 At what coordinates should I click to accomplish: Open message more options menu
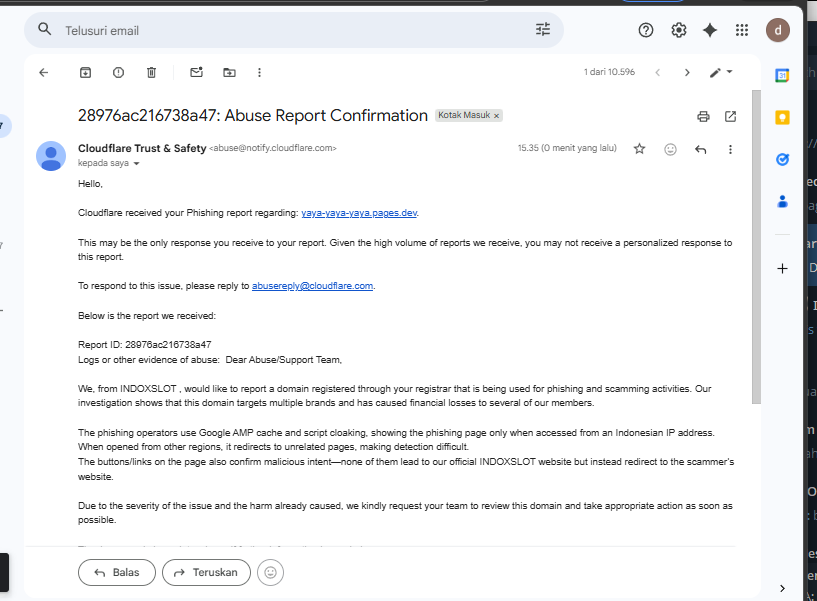(x=731, y=150)
